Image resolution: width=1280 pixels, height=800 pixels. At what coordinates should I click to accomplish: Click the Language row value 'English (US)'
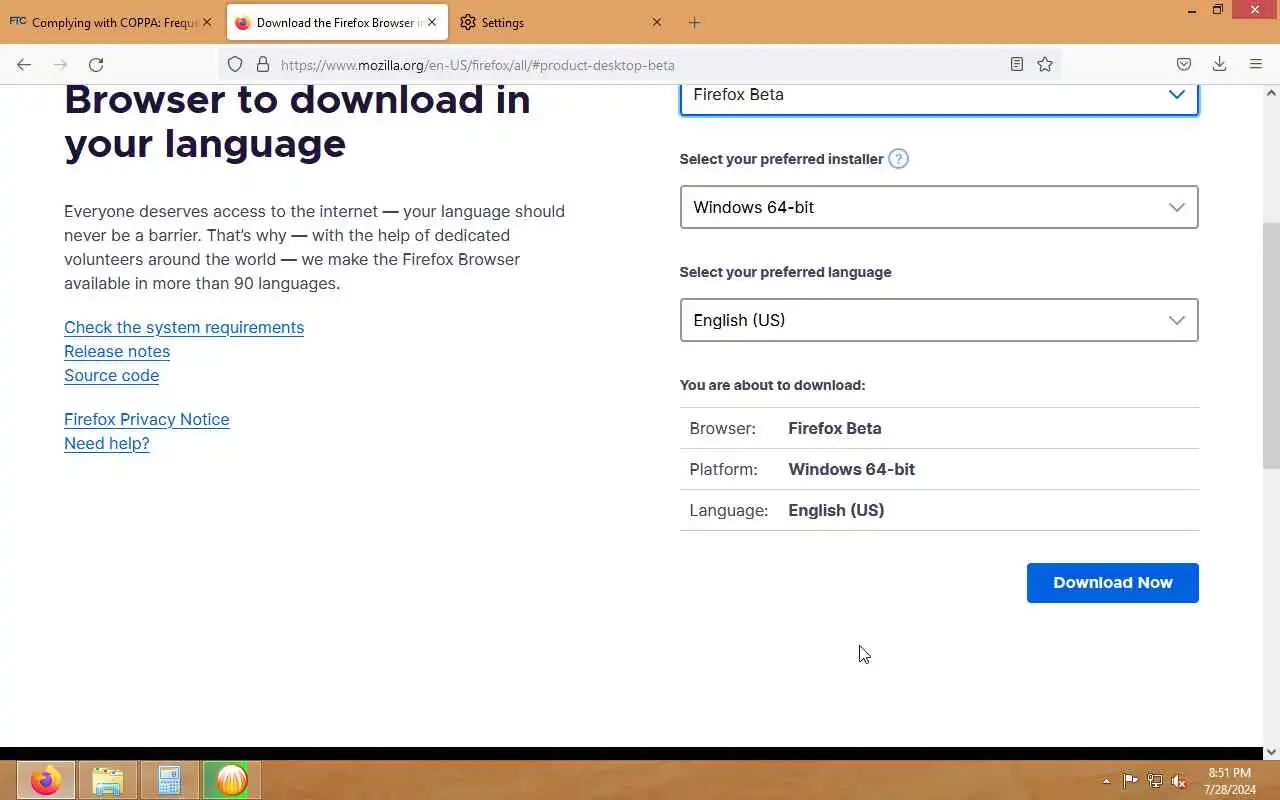click(x=836, y=510)
